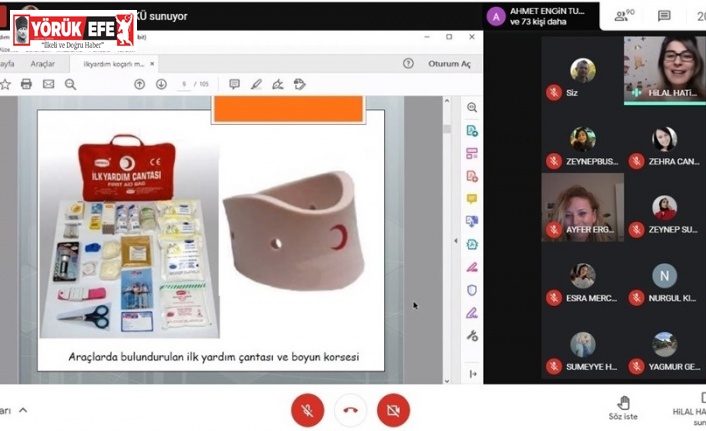Screen dimensions: 706x431
Task: Click the slide caption text about boyun korsesi
Action: (214, 357)
